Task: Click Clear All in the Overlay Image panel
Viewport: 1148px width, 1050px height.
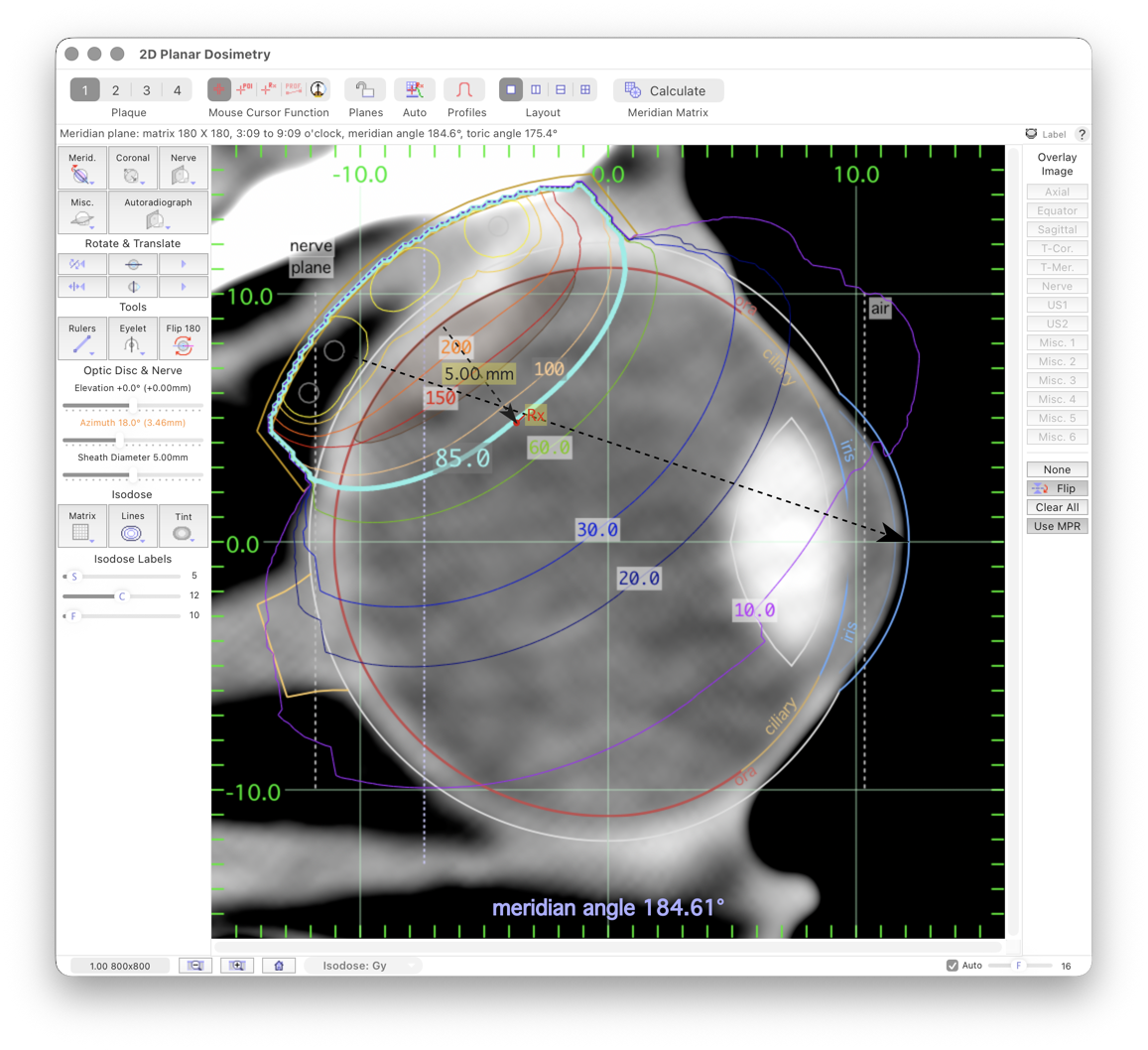Action: point(1056,506)
